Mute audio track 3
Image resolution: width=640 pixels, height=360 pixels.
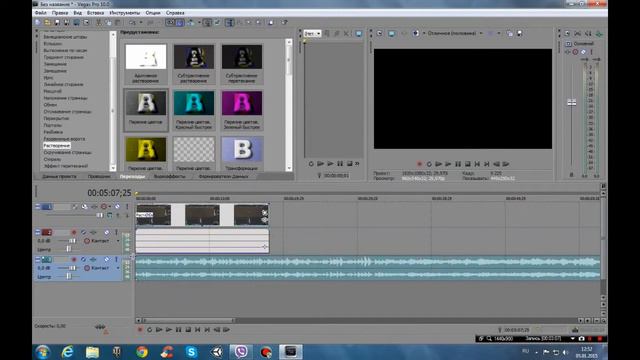(107, 260)
